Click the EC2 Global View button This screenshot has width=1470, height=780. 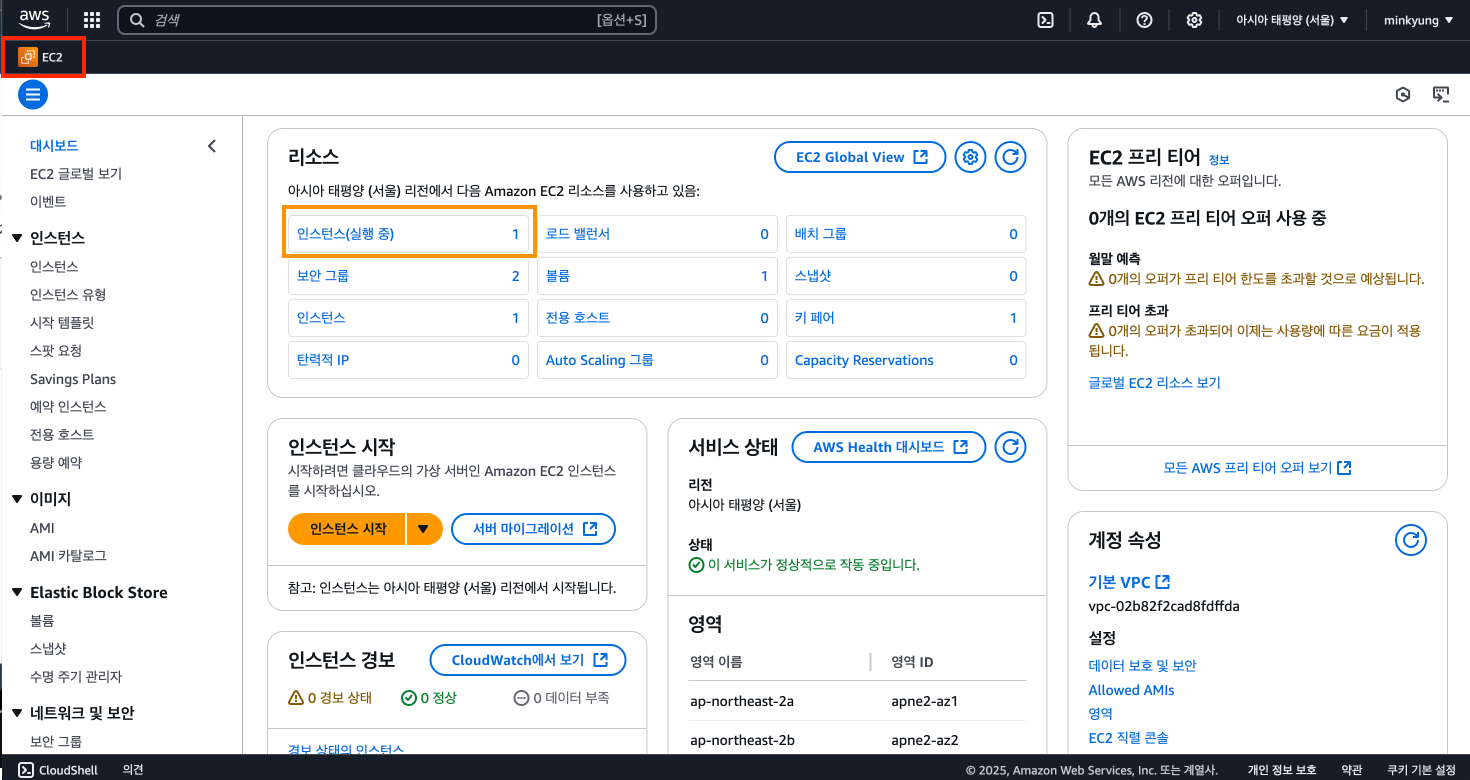860,157
